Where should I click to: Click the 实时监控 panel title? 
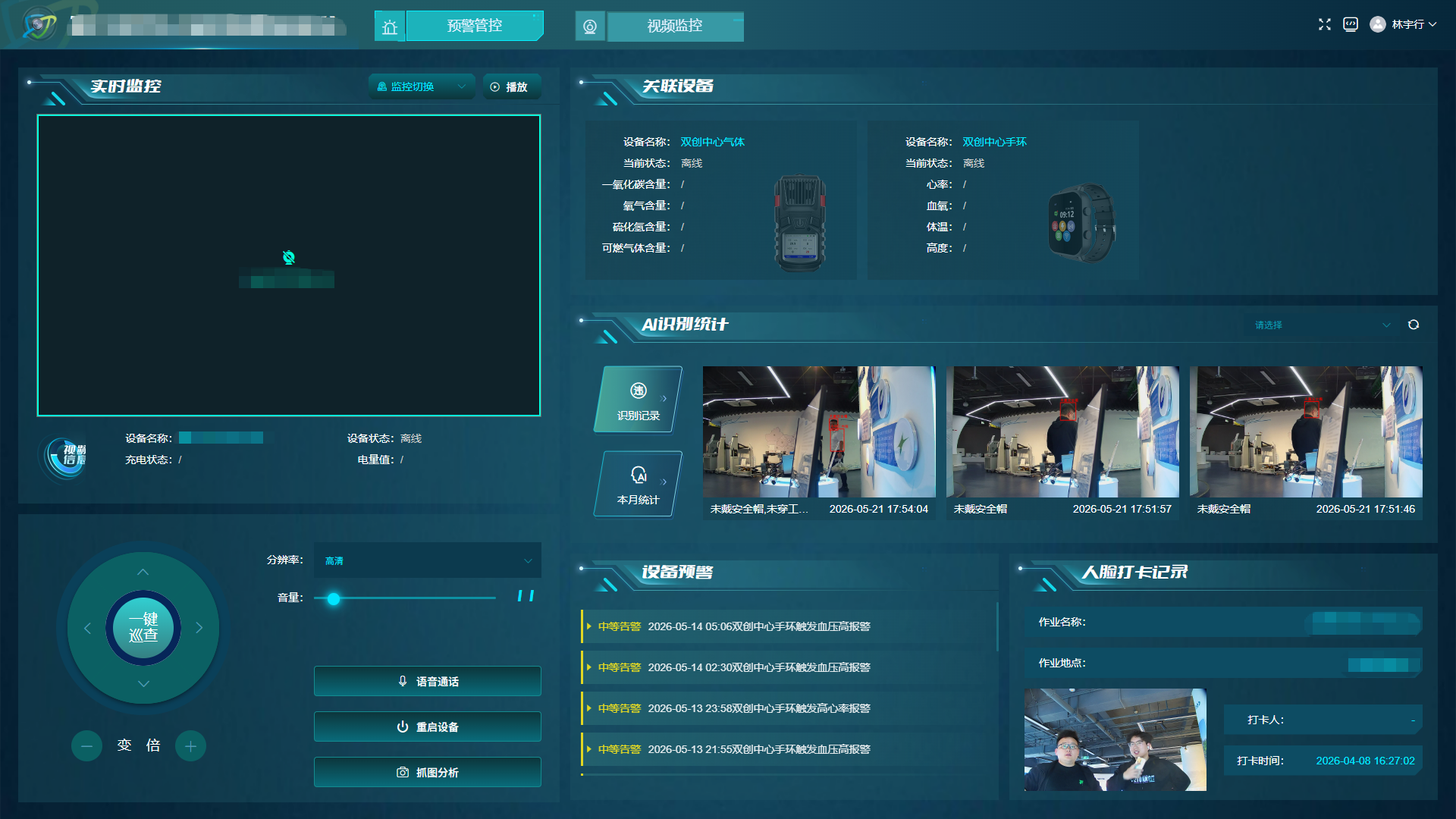[x=126, y=86]
